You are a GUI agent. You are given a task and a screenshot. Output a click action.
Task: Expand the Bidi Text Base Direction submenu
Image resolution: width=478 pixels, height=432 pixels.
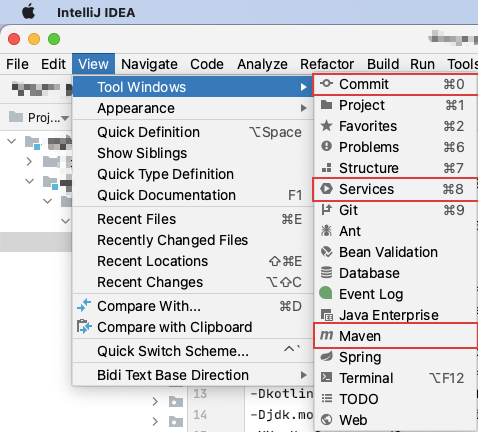193,375
